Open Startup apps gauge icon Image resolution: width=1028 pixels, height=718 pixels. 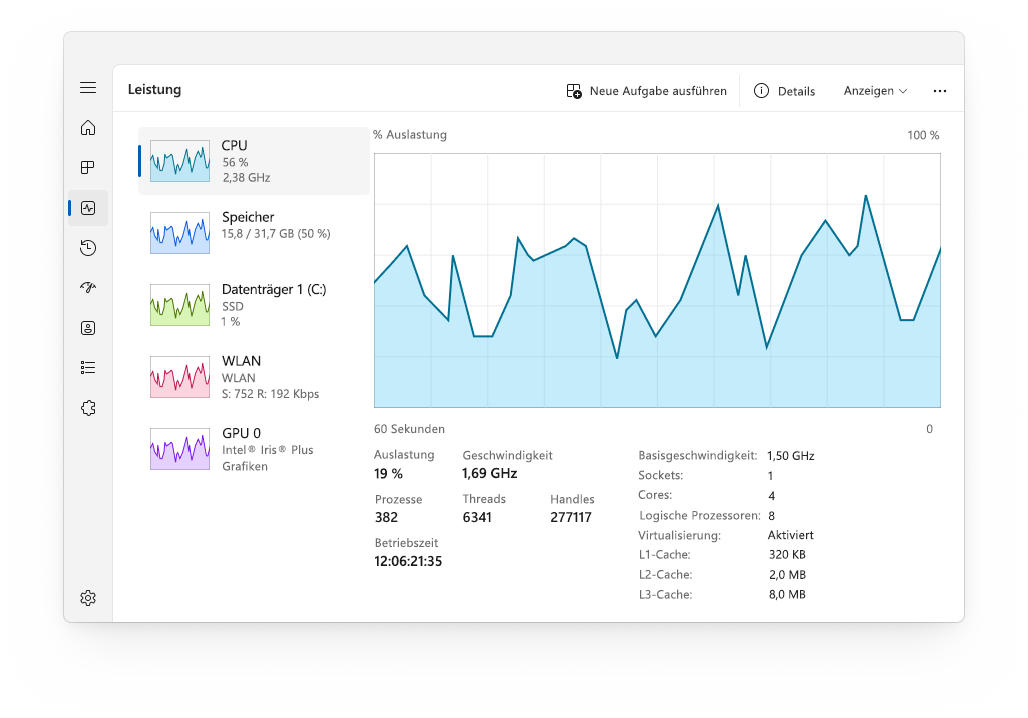tap(88, 287)
